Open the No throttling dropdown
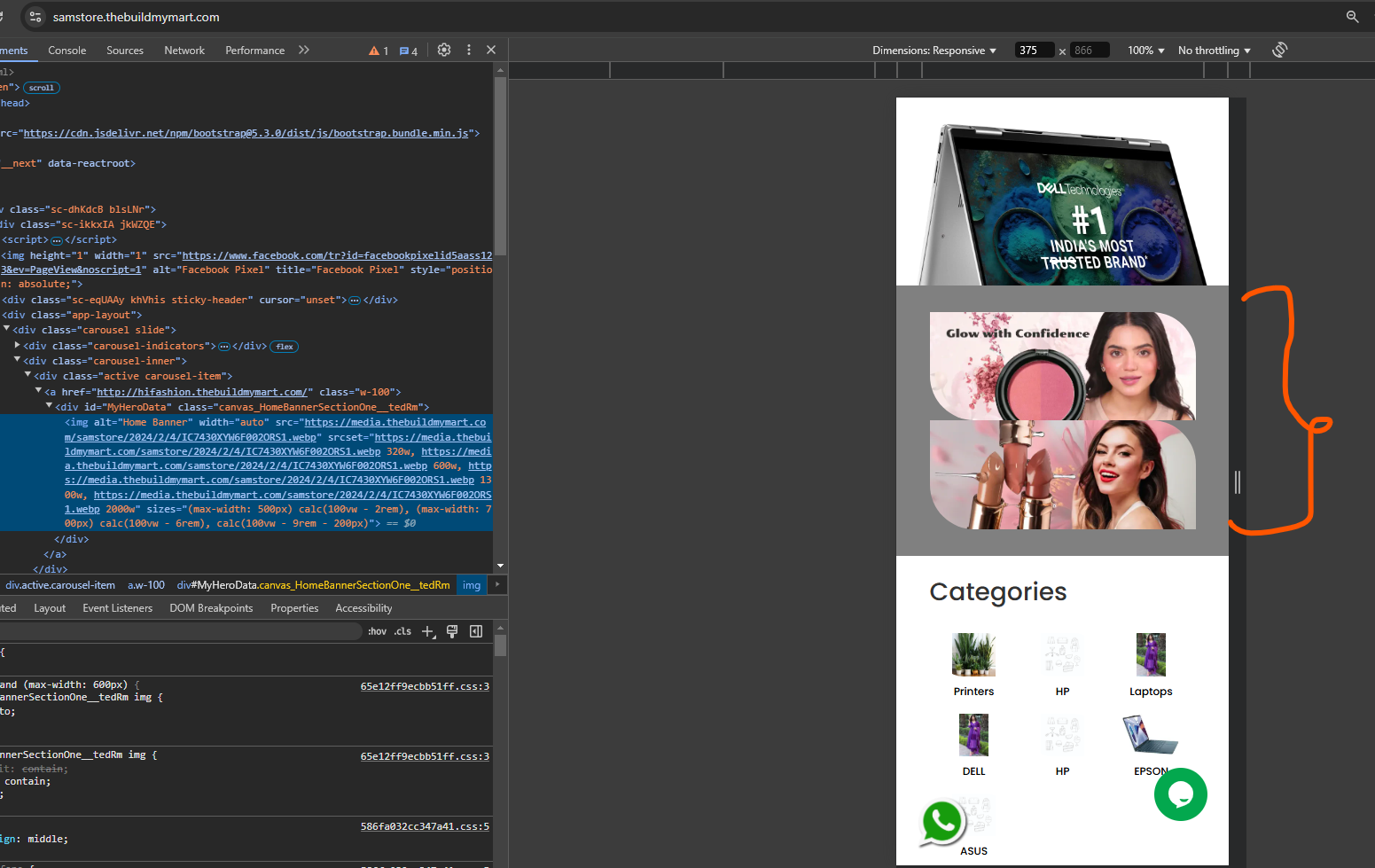1375x868 pixels. (x=1215, y=51)
